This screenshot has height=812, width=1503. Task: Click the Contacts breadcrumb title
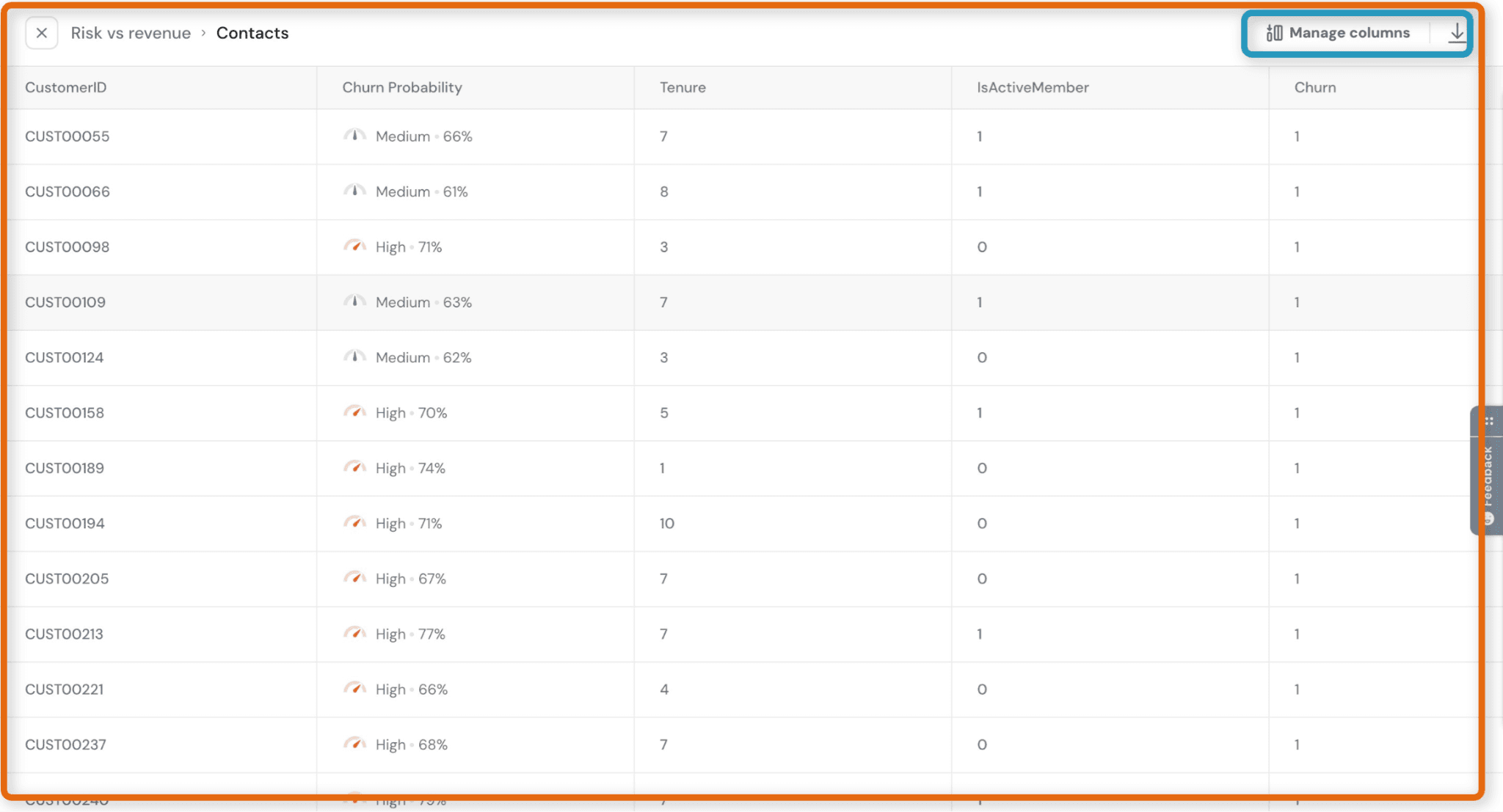tap(252, 33)
